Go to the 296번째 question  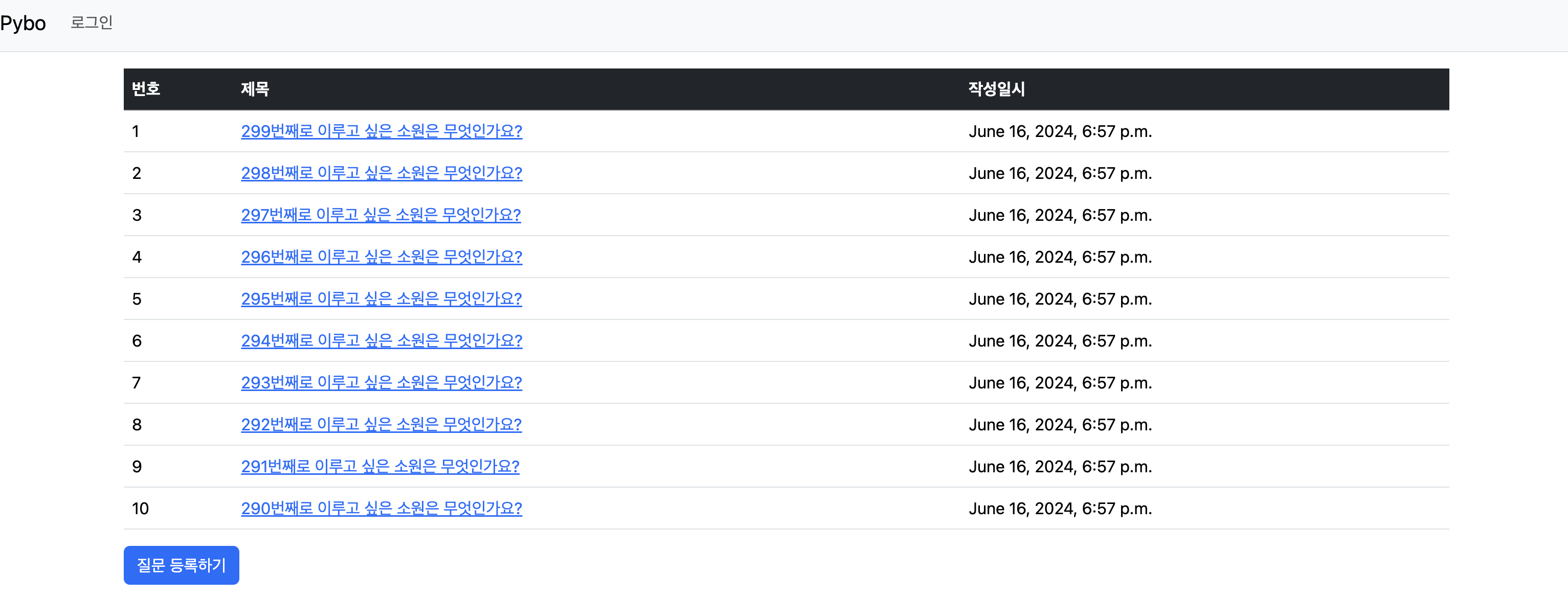point(381,257)
